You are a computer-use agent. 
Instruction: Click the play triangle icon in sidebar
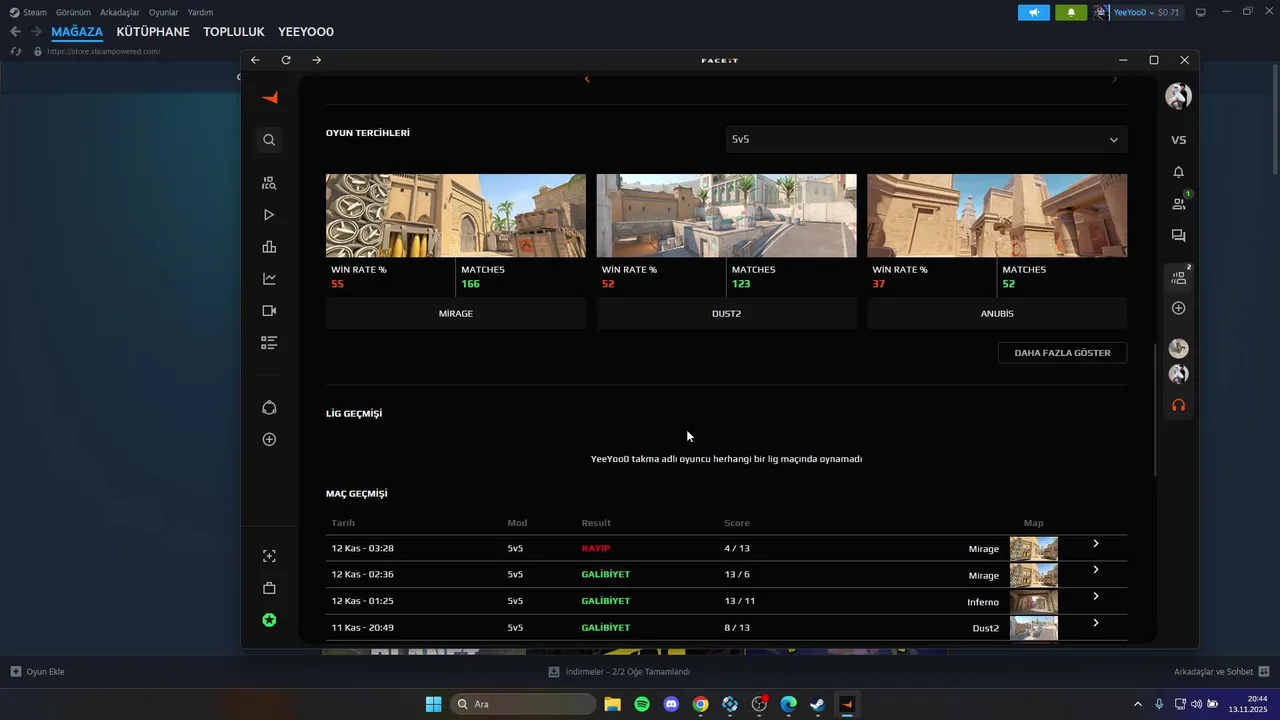click(269, 215)
